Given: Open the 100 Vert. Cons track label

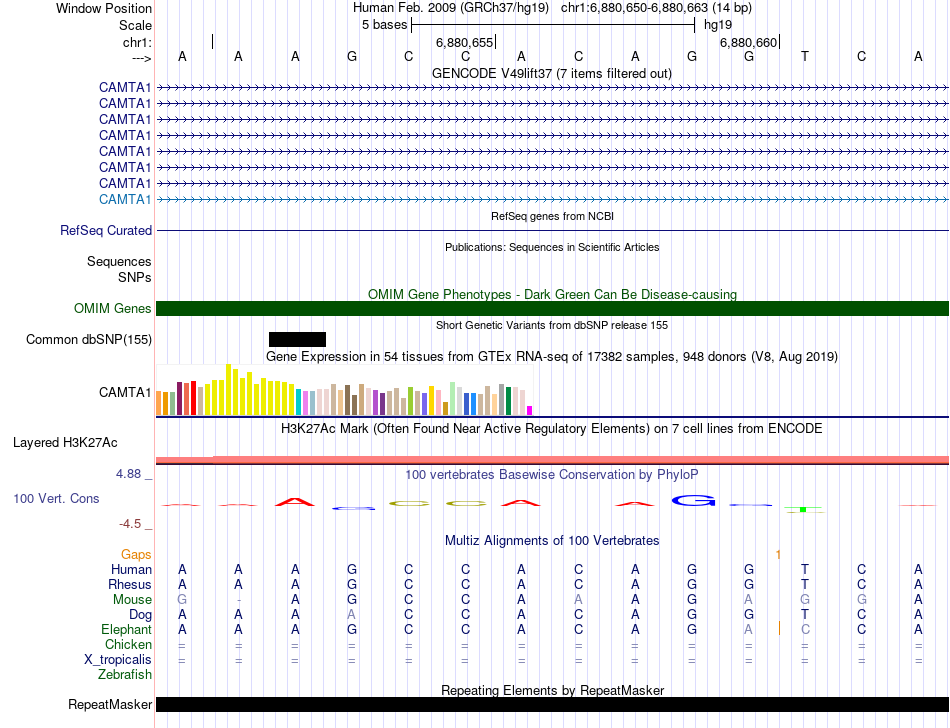Looking at the screenshot, I should click(x=56, y=498).
